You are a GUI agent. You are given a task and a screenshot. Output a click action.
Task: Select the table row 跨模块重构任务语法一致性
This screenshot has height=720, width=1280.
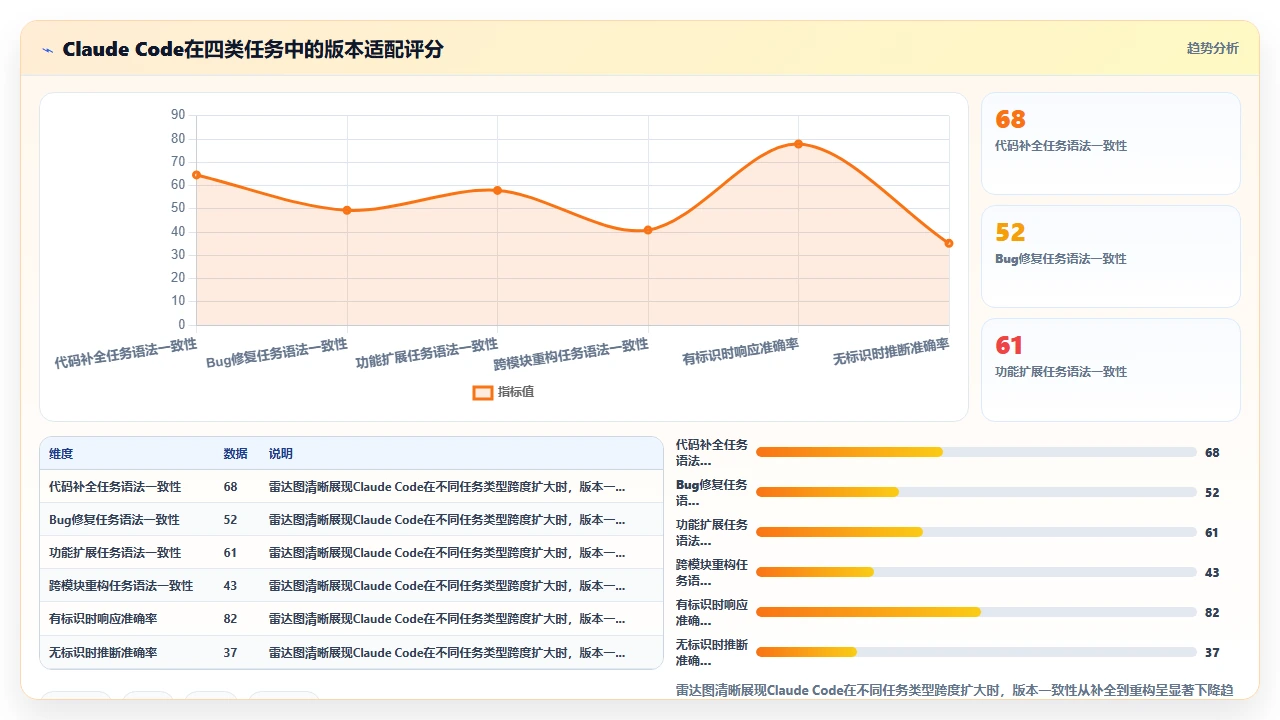click(351, 586)
